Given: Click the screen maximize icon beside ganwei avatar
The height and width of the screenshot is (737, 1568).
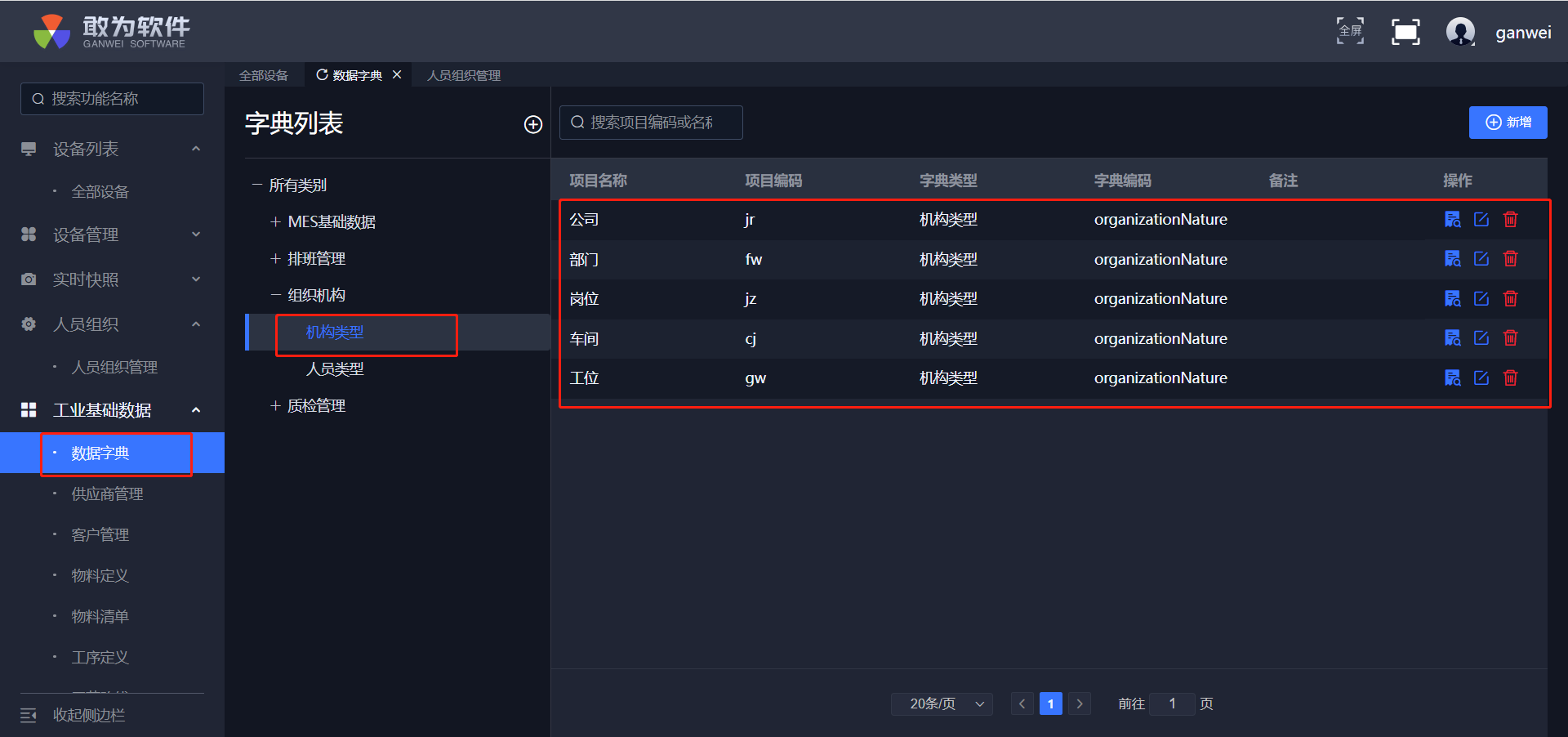Looking at the screenshot, I should point(1405,32).
